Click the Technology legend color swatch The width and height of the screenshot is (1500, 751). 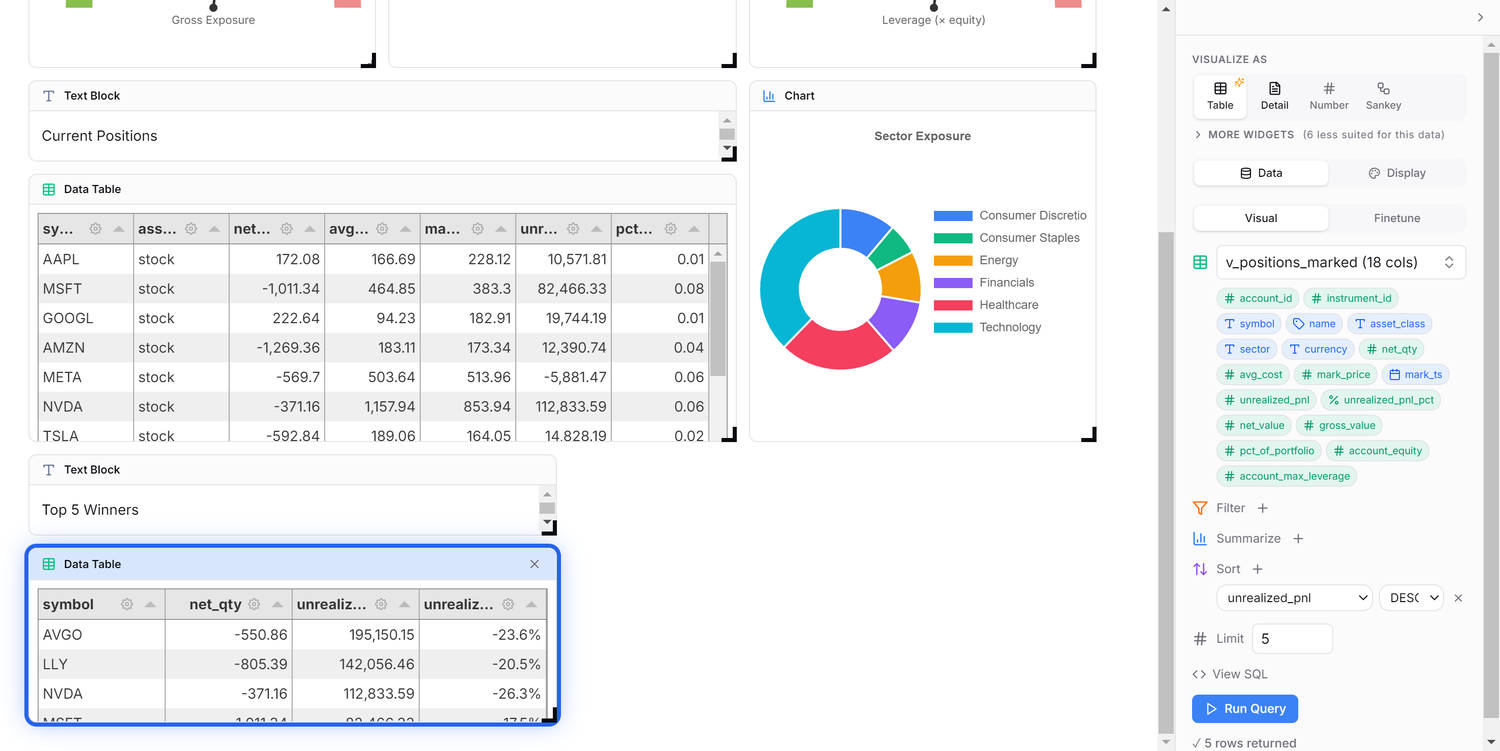point(953,327)
